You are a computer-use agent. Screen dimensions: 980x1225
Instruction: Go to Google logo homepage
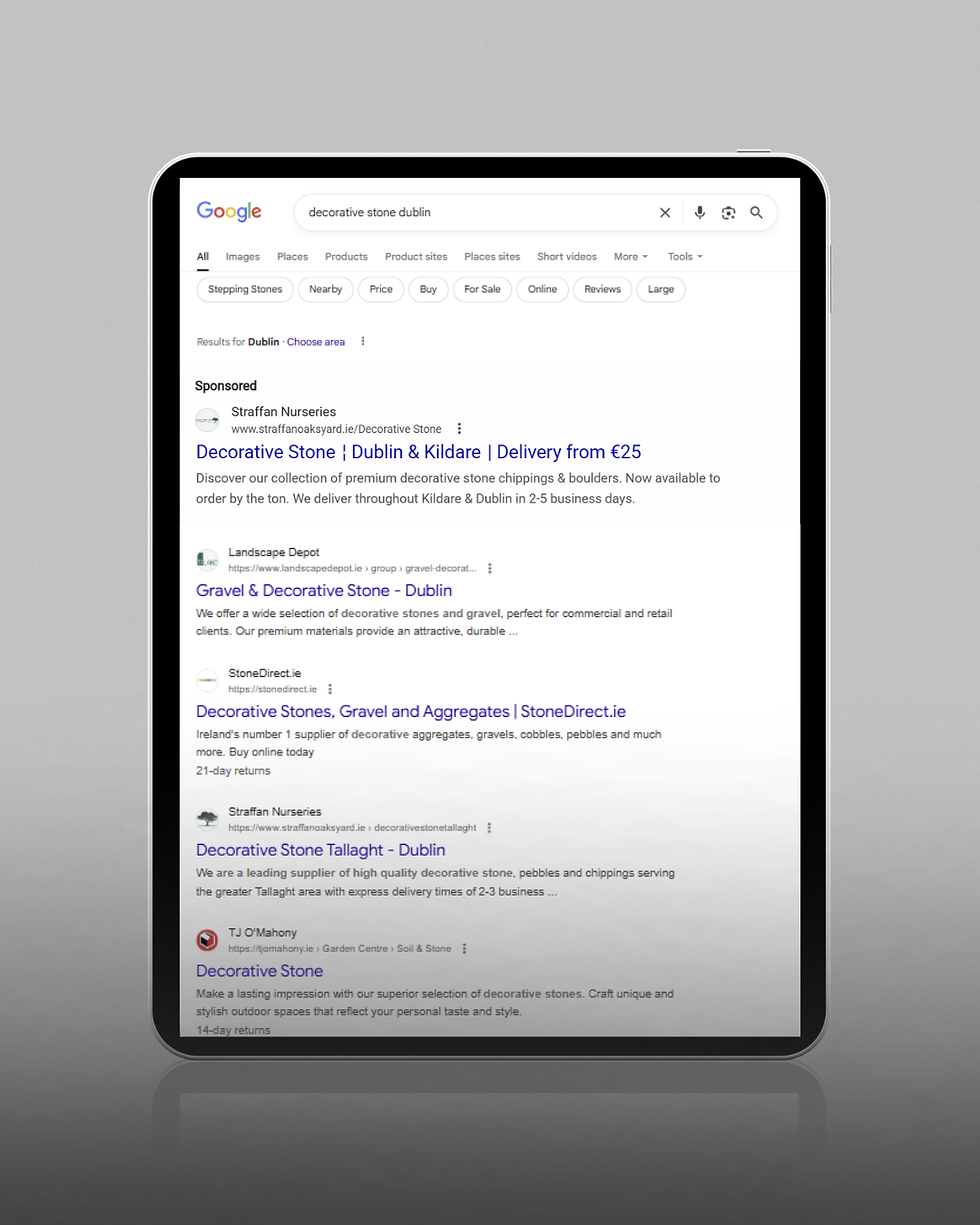(x=229, y=212)
